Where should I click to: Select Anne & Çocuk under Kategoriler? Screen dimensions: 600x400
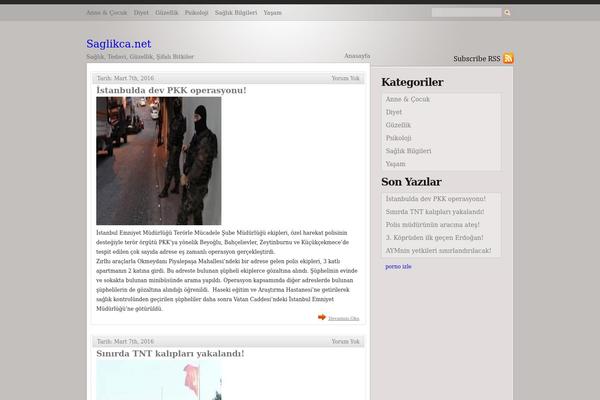pyautogui.click(x=408, y=99)
